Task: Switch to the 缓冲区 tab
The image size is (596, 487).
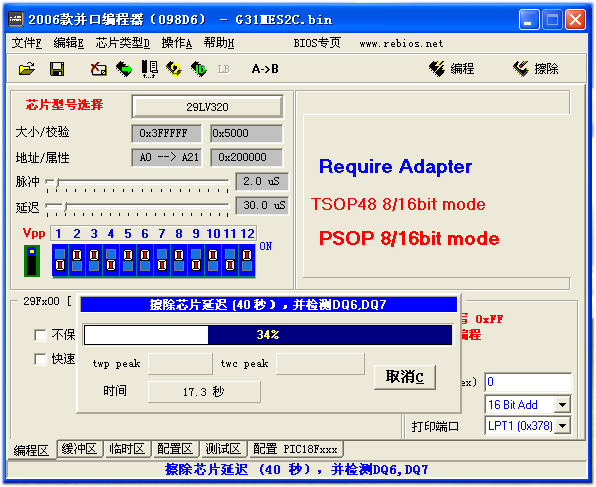Action: [x=79, y=449]
